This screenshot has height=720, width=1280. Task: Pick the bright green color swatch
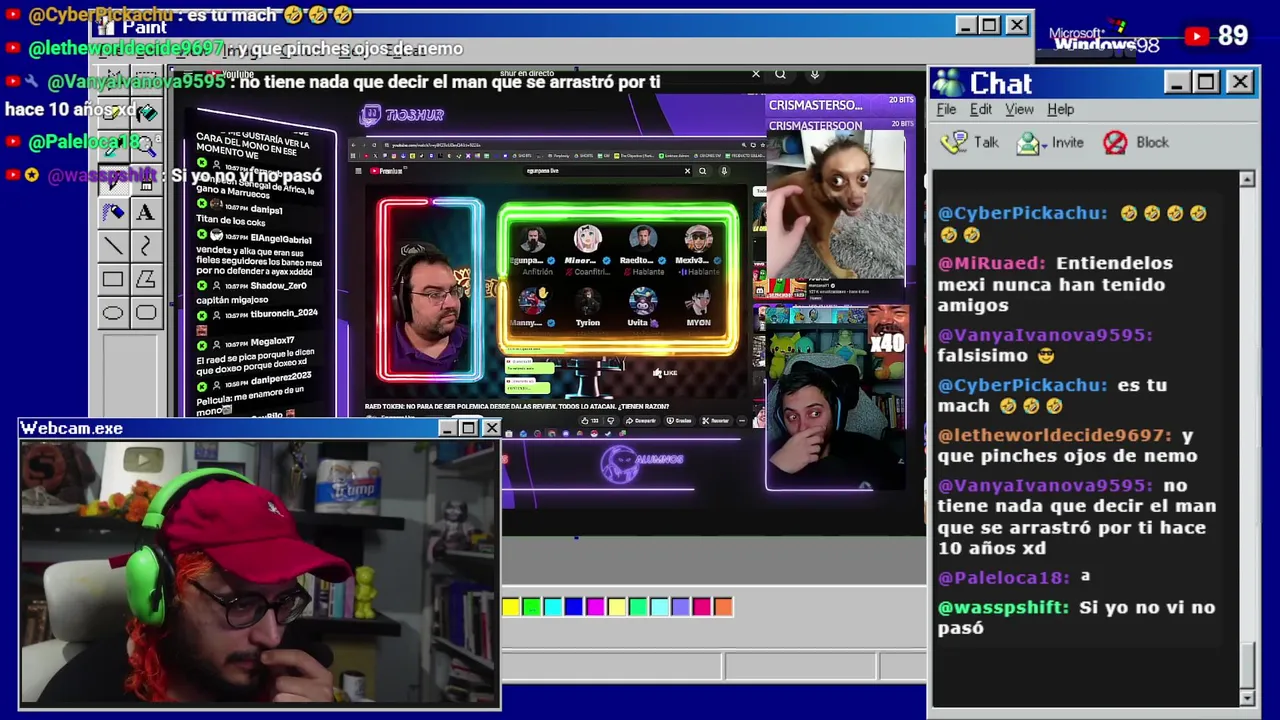click(532, 606)
